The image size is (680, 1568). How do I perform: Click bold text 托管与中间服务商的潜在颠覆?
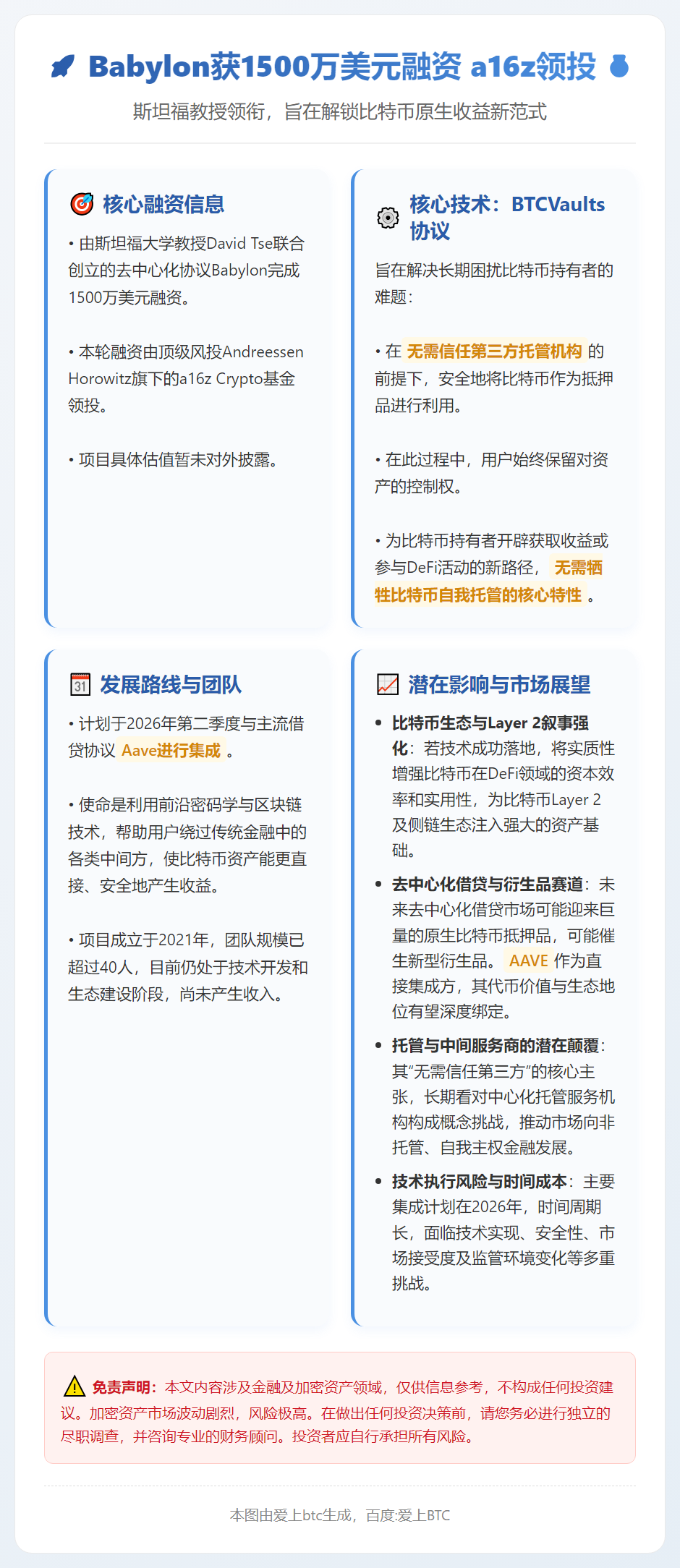(x=496, y=1046)
